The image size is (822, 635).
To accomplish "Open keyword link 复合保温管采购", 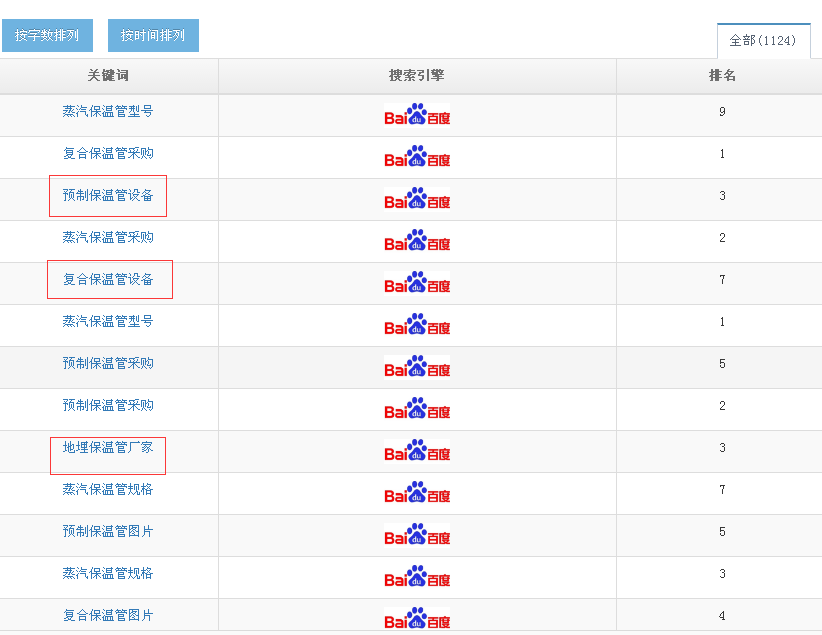I will [108, 154].
